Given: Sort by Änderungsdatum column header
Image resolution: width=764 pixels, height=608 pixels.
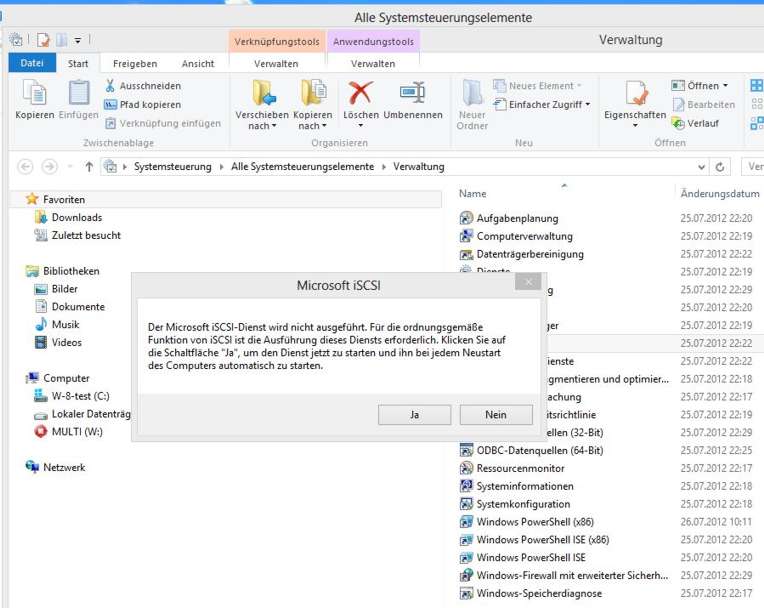Looking at the screenshot, I should coord(720,194).
